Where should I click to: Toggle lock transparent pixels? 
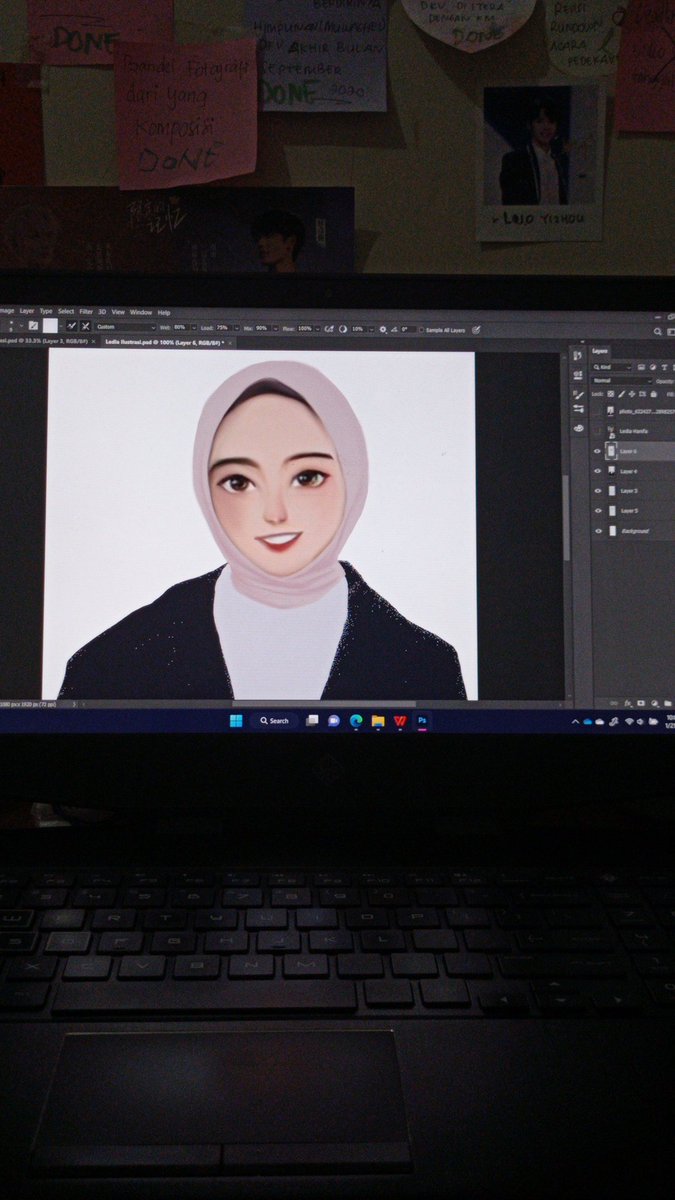coord(610,394)
